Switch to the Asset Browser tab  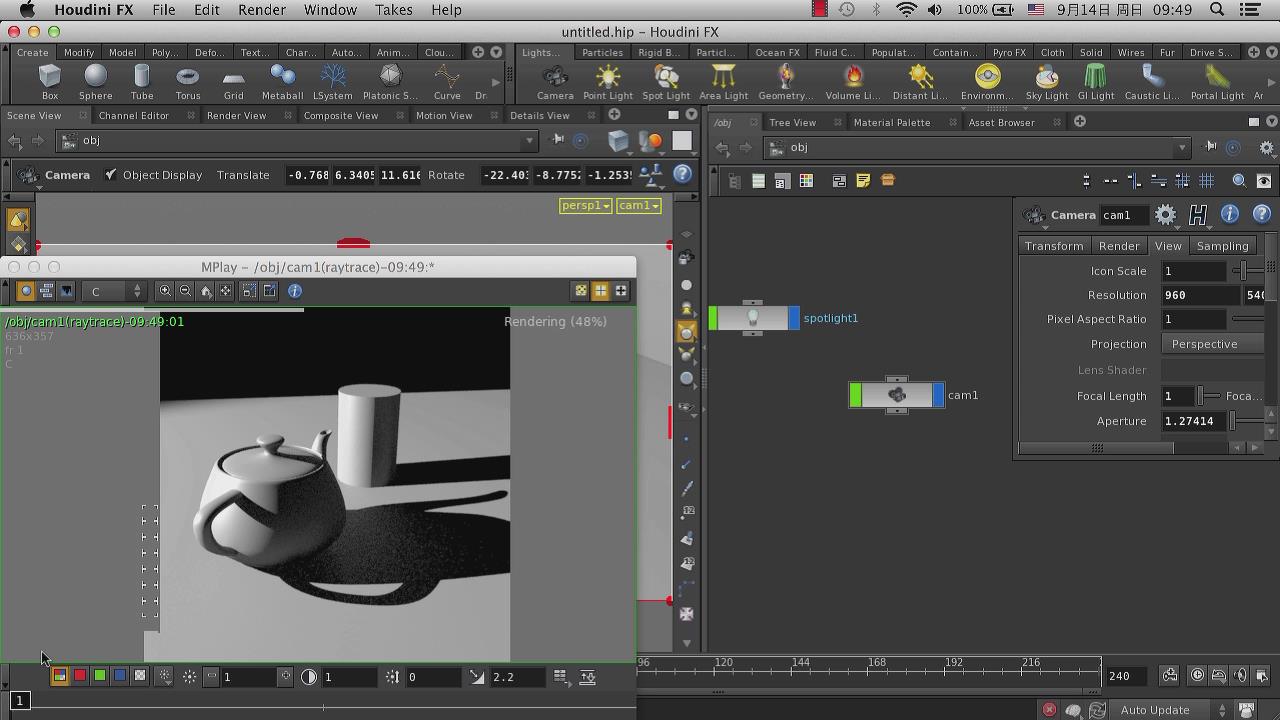(1001, 122)
